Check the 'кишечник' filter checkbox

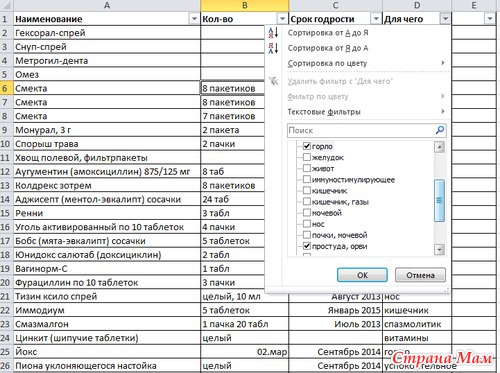click(307, 190)
